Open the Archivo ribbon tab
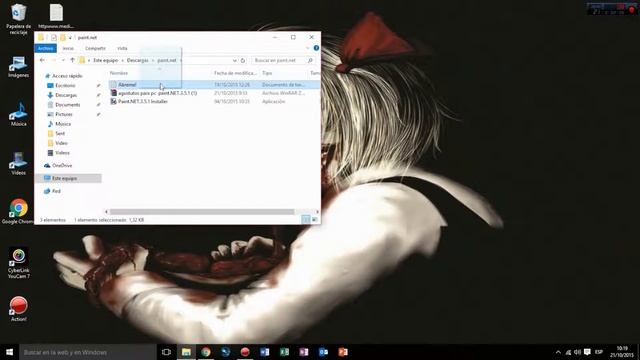This screenshot has width=640, height=360. (45, 48)
